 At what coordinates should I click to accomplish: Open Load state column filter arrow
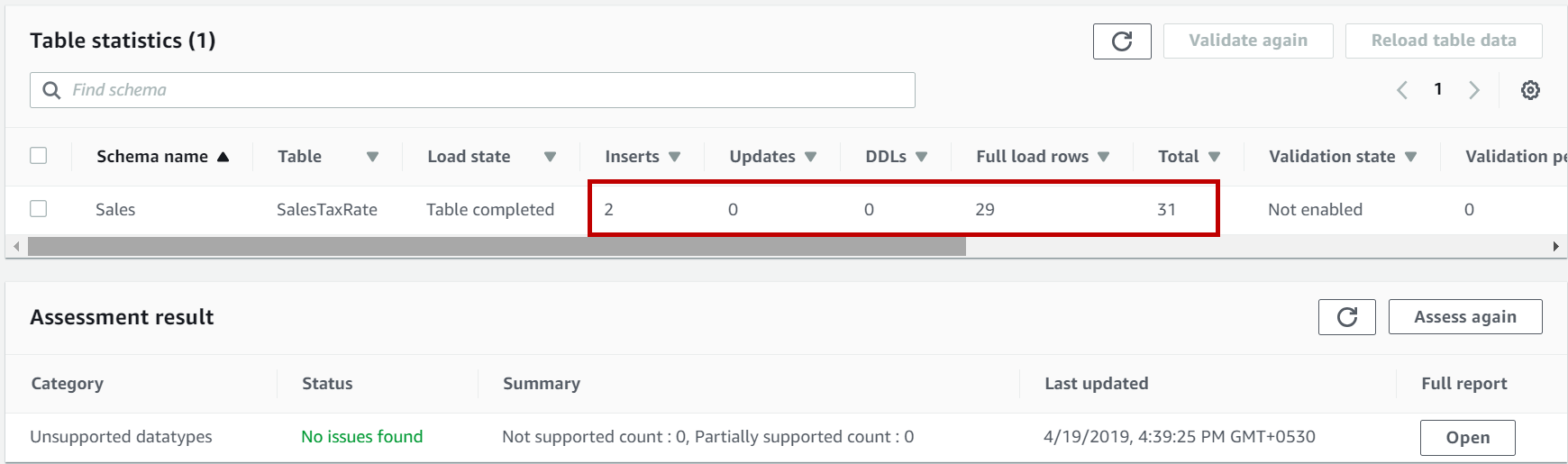[x=550, y=157]
